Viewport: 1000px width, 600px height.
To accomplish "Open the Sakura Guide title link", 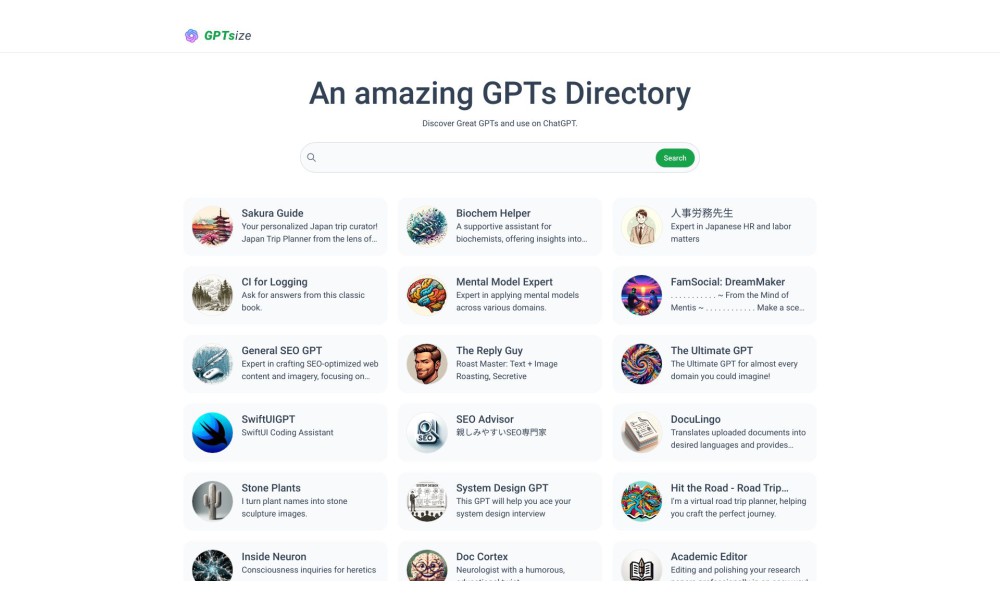I will click(272, 213).
